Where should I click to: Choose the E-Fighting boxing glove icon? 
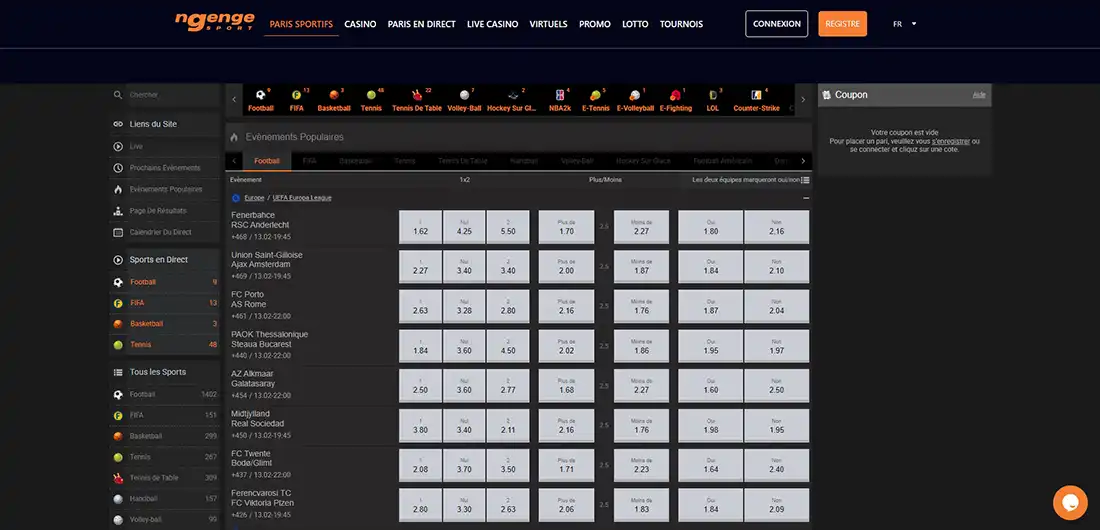pos(676,99)
